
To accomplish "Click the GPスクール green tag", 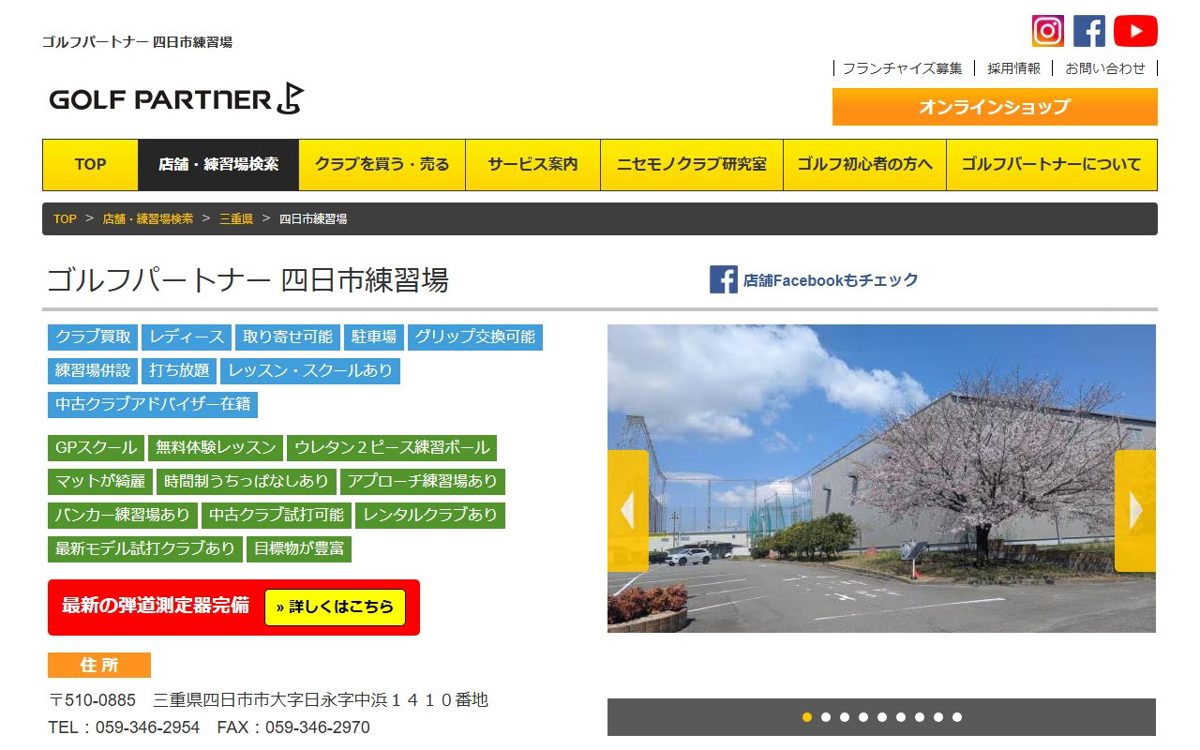I will point(96,448).
